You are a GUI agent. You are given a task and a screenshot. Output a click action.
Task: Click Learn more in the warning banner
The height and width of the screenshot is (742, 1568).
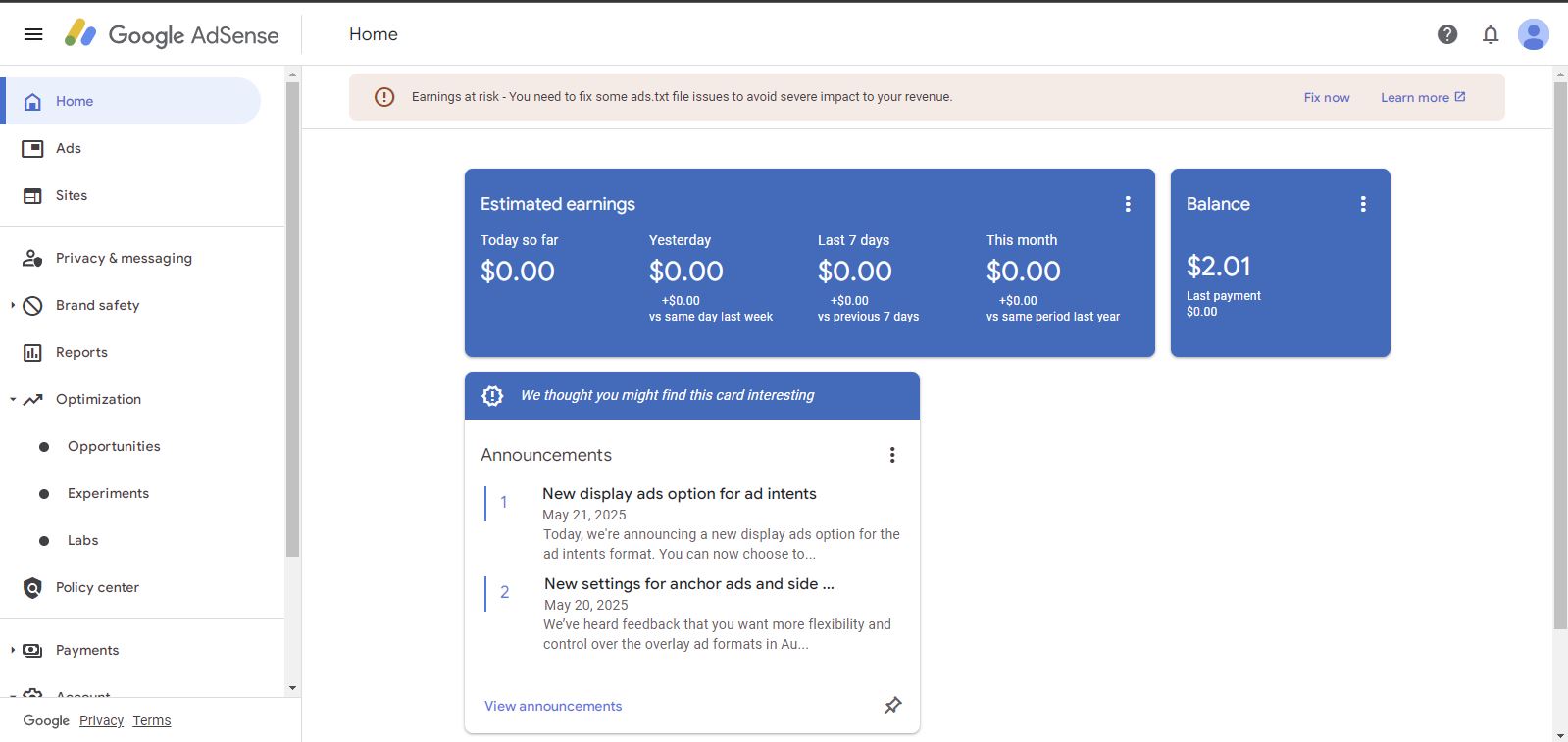[x=1415, y=97]
